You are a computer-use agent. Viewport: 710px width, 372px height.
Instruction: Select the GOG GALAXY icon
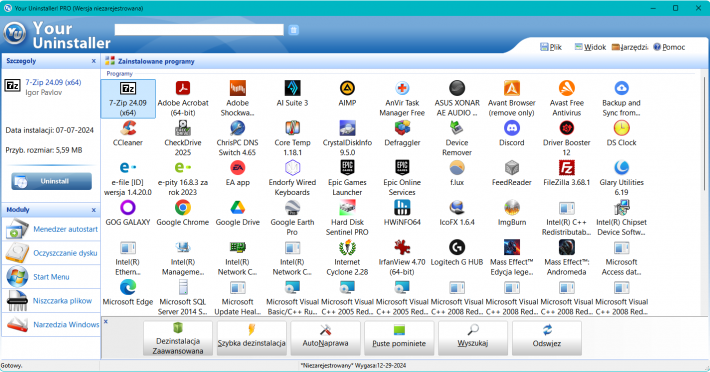tap(128, 208)
